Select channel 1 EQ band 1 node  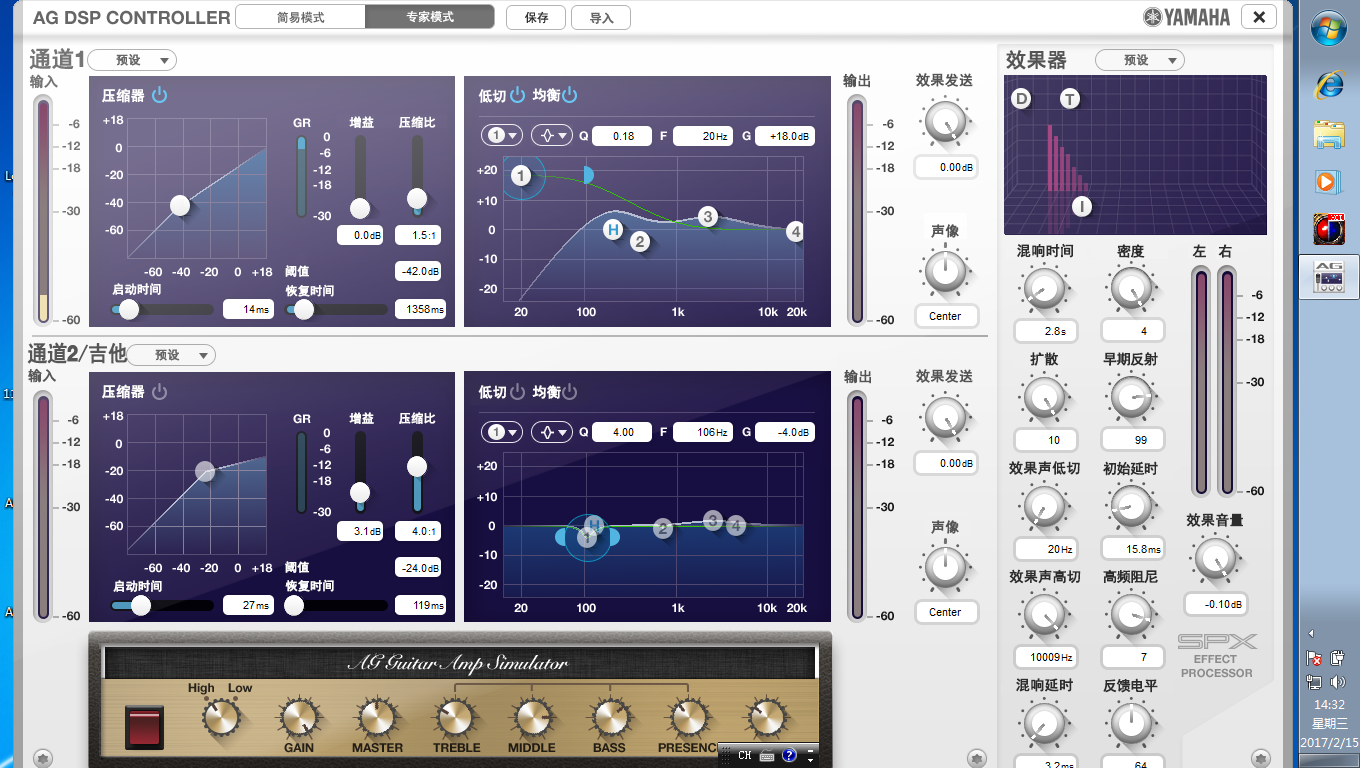(521, 176)
